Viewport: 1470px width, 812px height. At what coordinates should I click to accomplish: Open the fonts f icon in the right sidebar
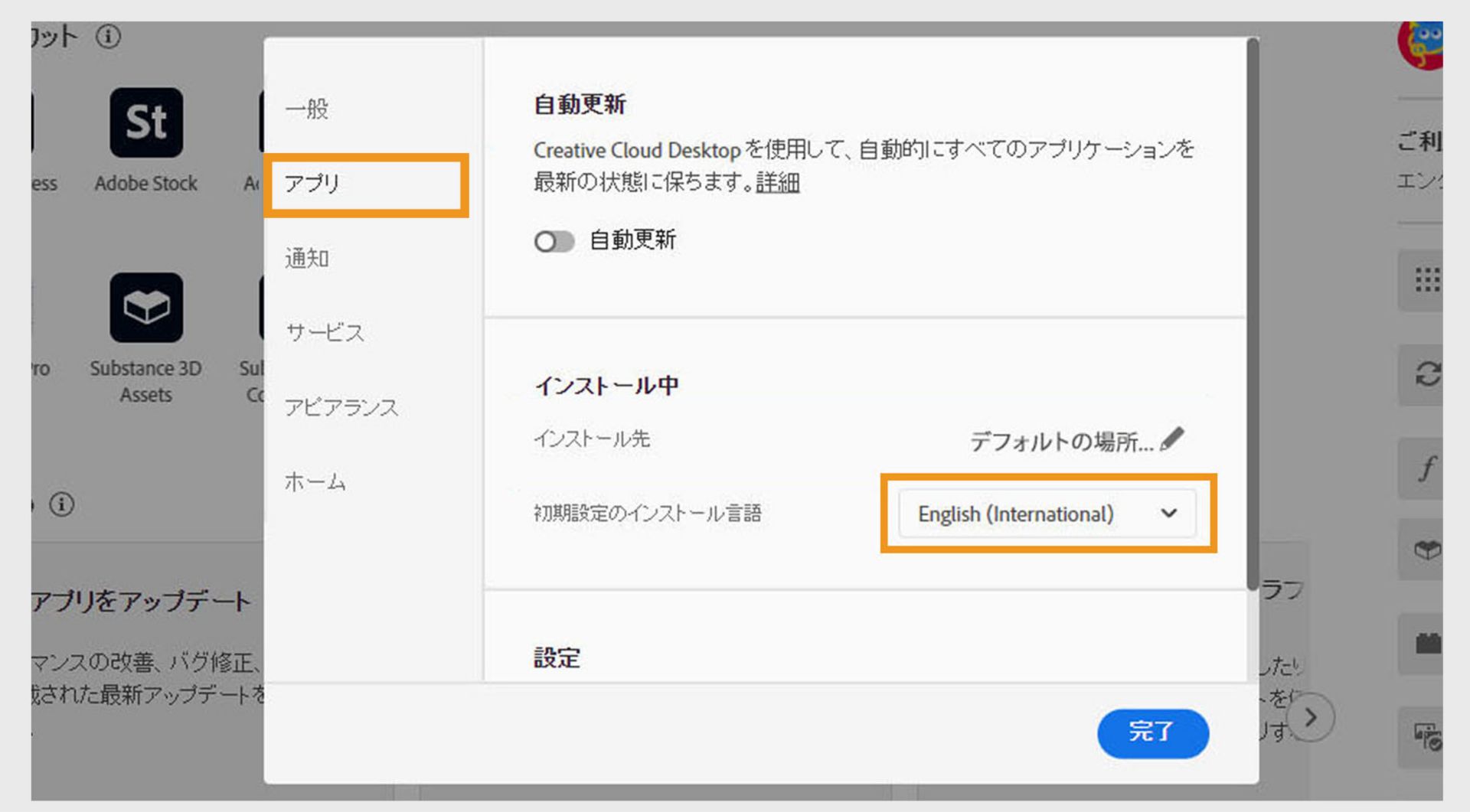click(x=1426, y=468)
